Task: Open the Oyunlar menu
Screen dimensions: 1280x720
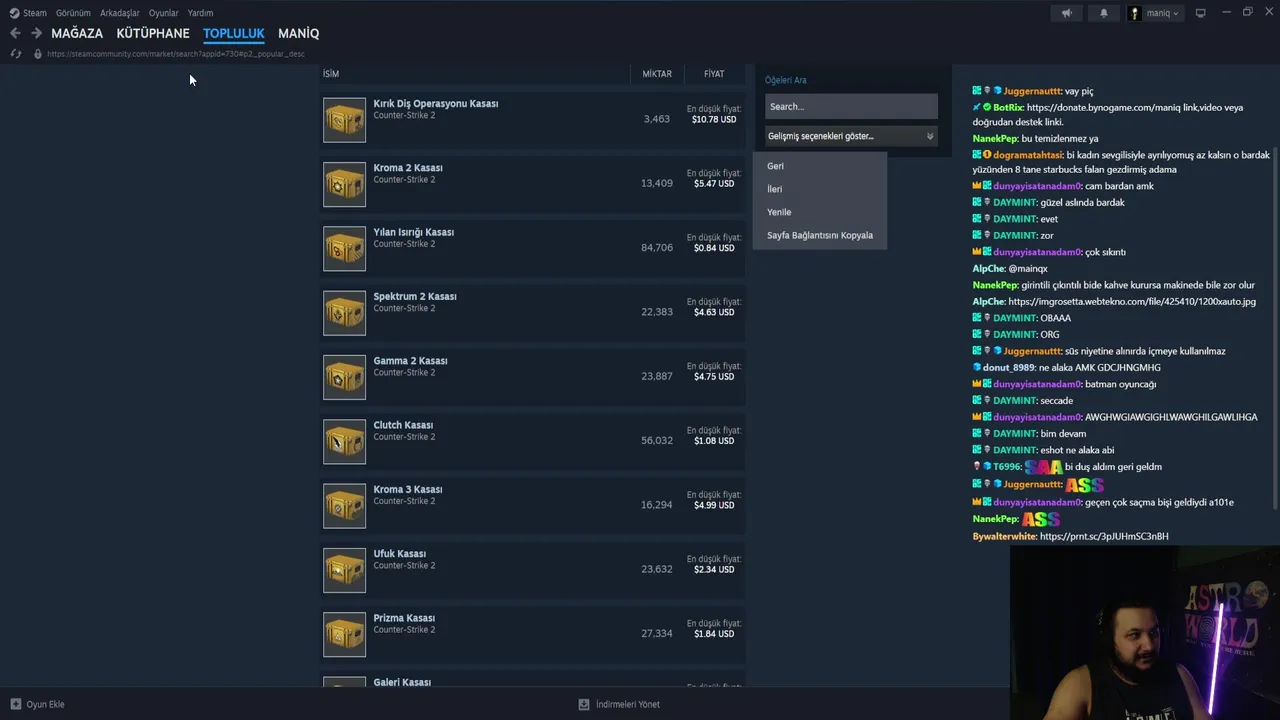Action: point(163,13)
